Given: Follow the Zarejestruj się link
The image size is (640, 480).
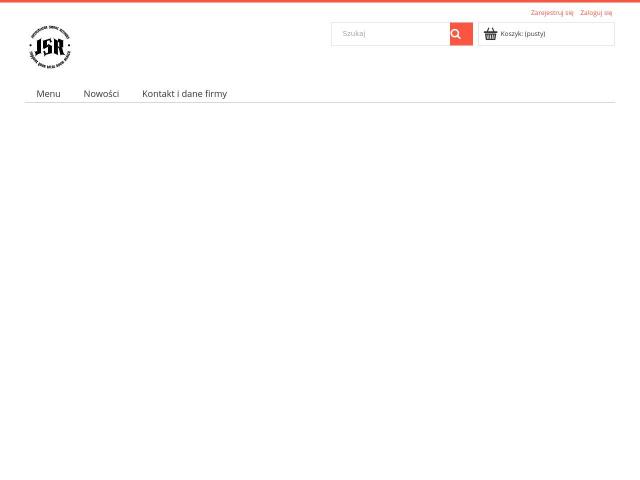Looking at the screenshot, I should pos(552,13).
